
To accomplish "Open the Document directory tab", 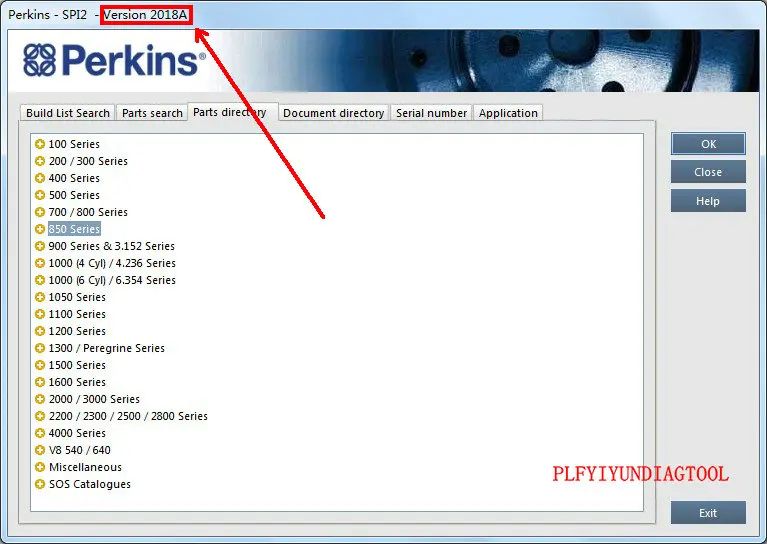I will click(x=334, y=113).
